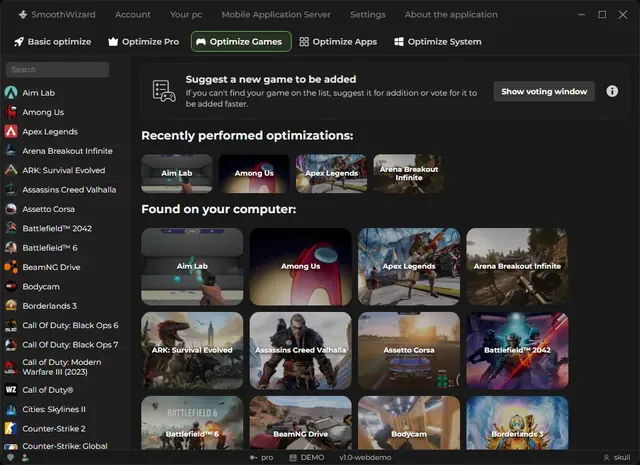
Task: Open recent Among Us optimization thumbnail
Action: [x=254, y=174]
